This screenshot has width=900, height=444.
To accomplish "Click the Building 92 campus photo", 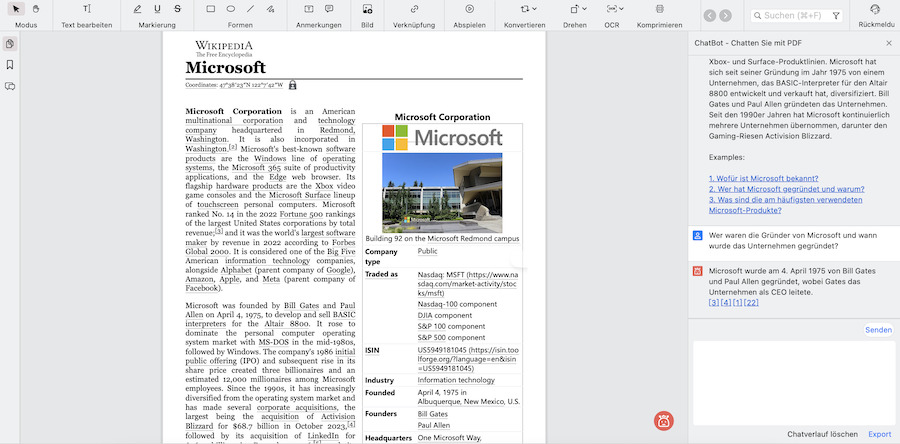I will (x=442, y=192).
